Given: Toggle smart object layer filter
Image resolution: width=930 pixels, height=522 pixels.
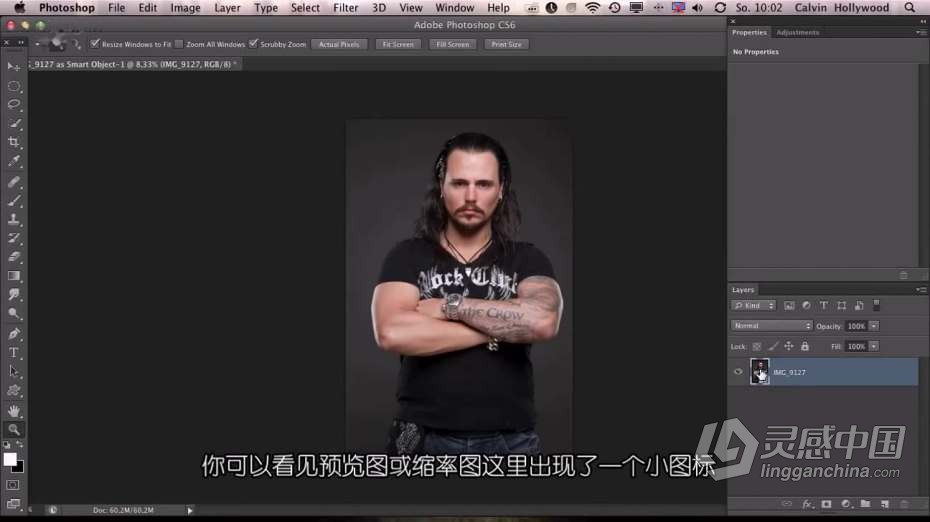Looking at the screenshot, I should click(x=859, y=305).
